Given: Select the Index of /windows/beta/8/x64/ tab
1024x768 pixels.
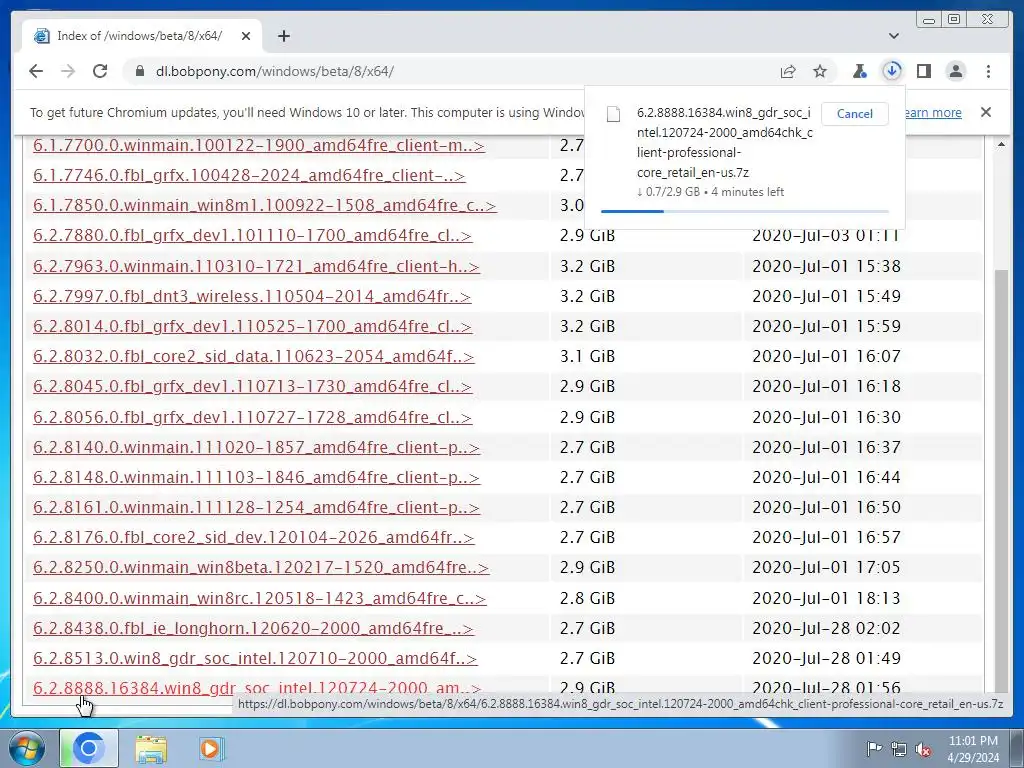Looking at the screenshot, I should click(142, 36).
